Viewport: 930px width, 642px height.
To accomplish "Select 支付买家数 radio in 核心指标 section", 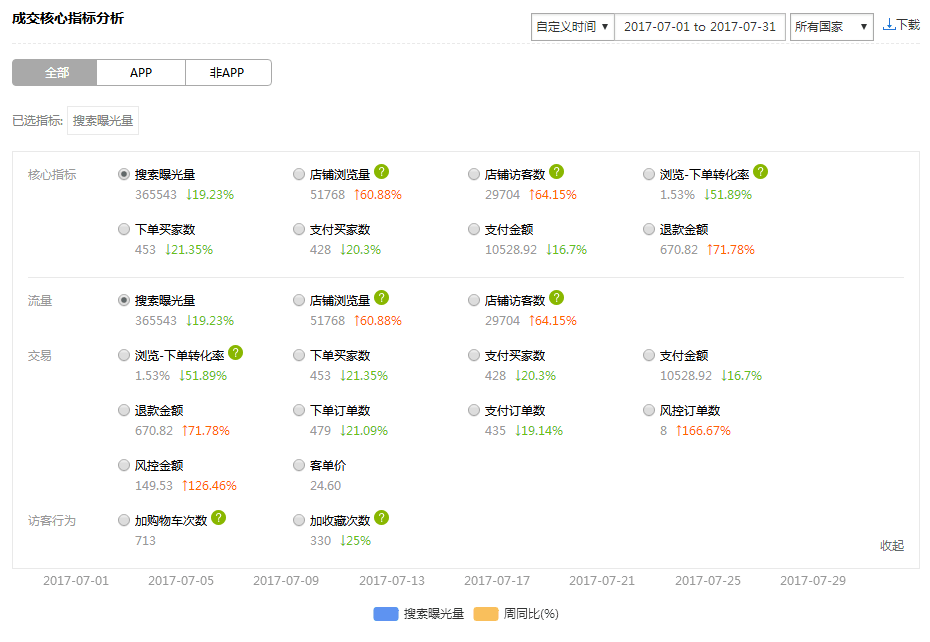I will pos(299,229).
